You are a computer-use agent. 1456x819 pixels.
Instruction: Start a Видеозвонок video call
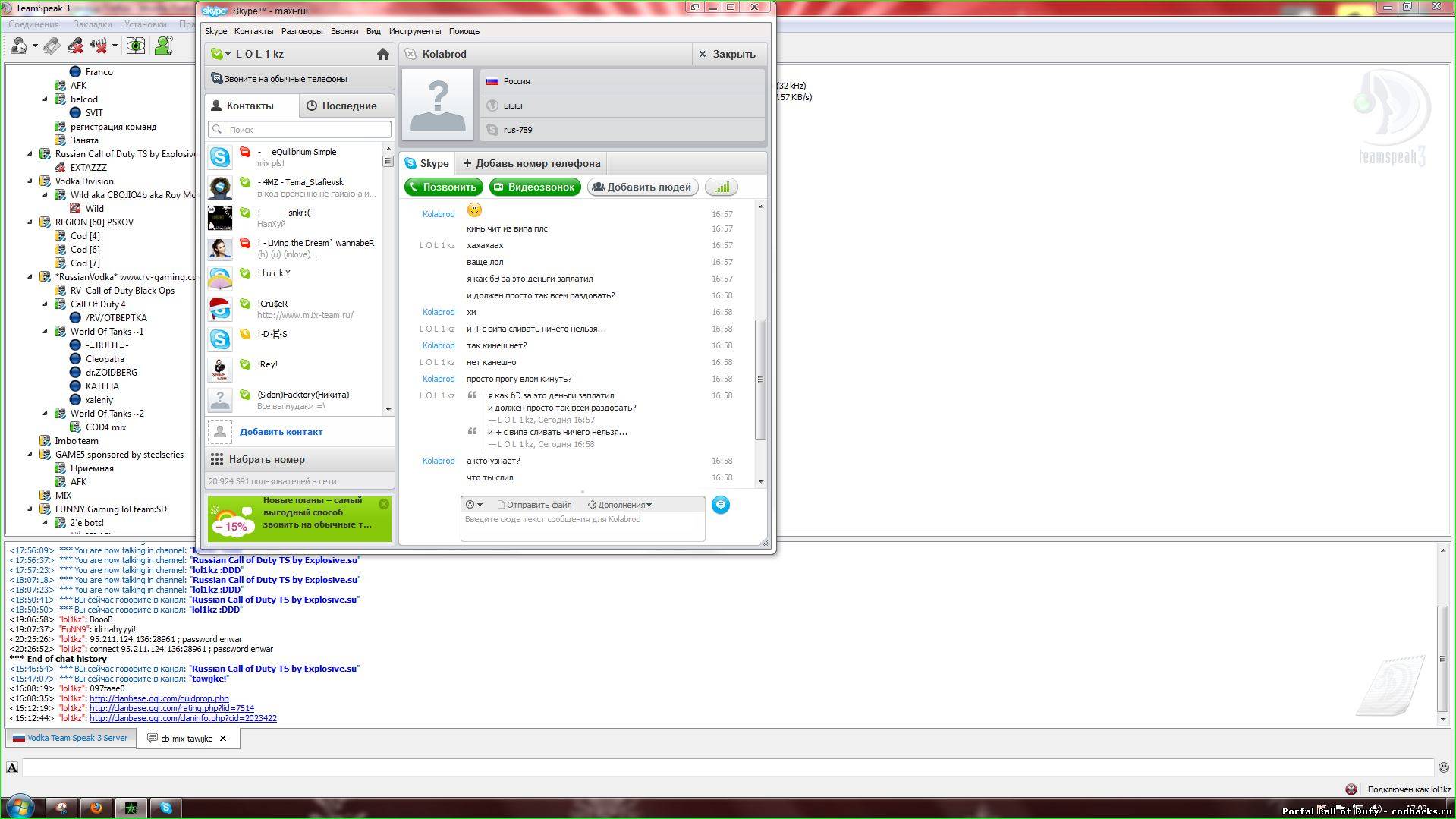pos(535,187)
